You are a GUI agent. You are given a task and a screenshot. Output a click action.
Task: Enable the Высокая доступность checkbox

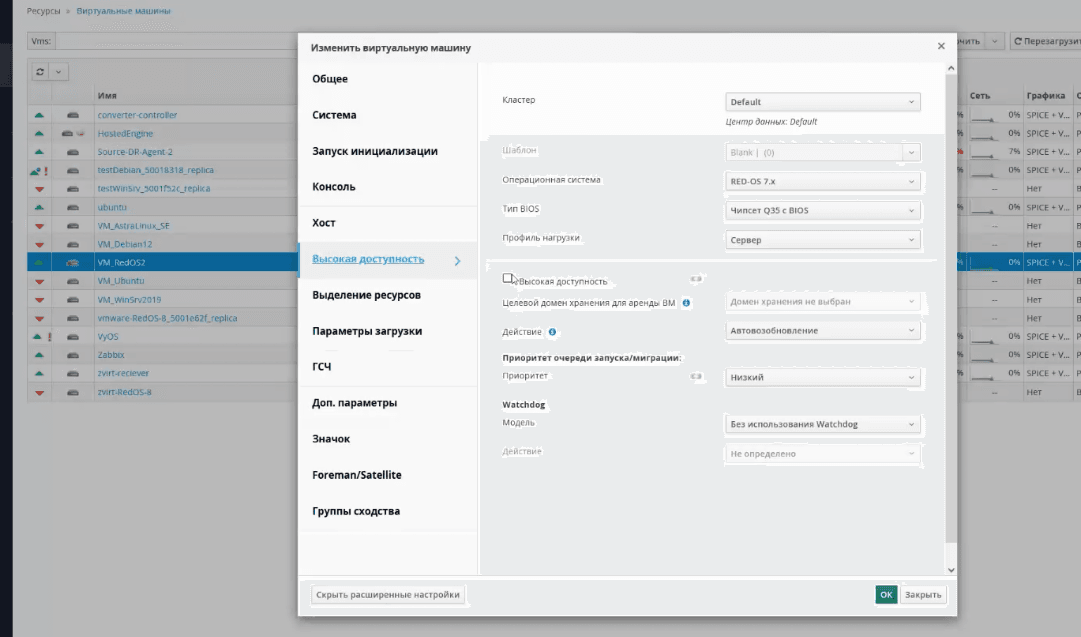point(508,279)
